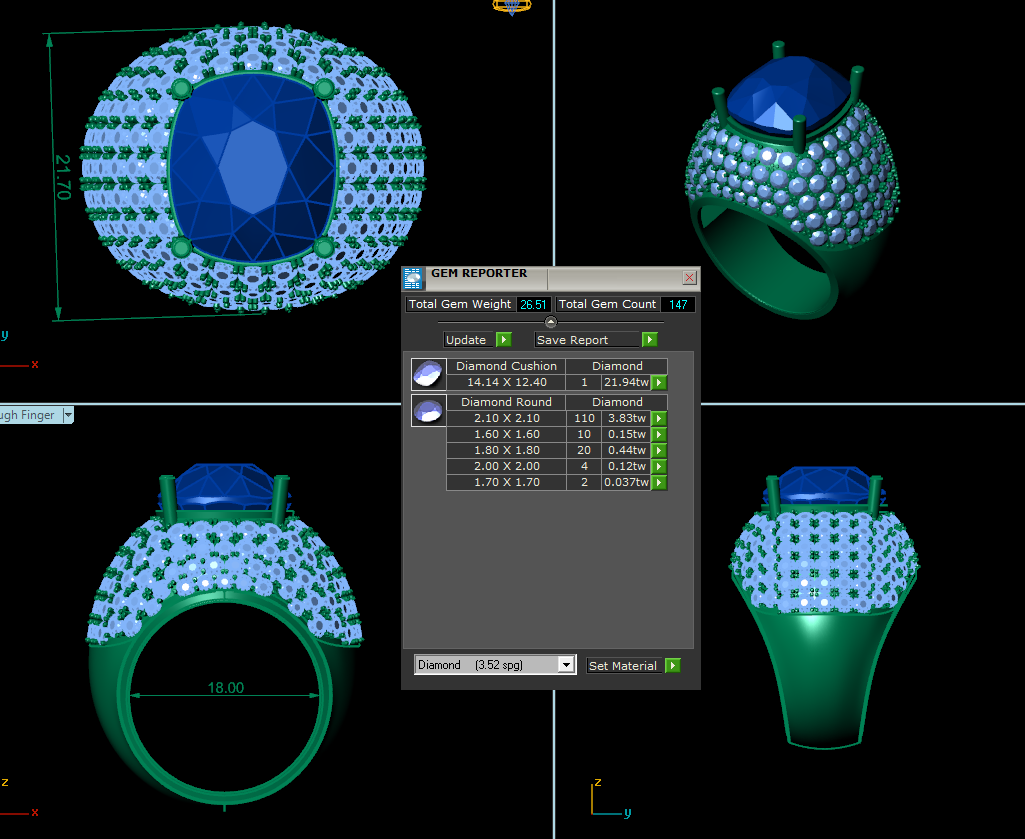Click the count cell showing 110
Viewport: 1025px width, 839px height.
click(584, 419)
